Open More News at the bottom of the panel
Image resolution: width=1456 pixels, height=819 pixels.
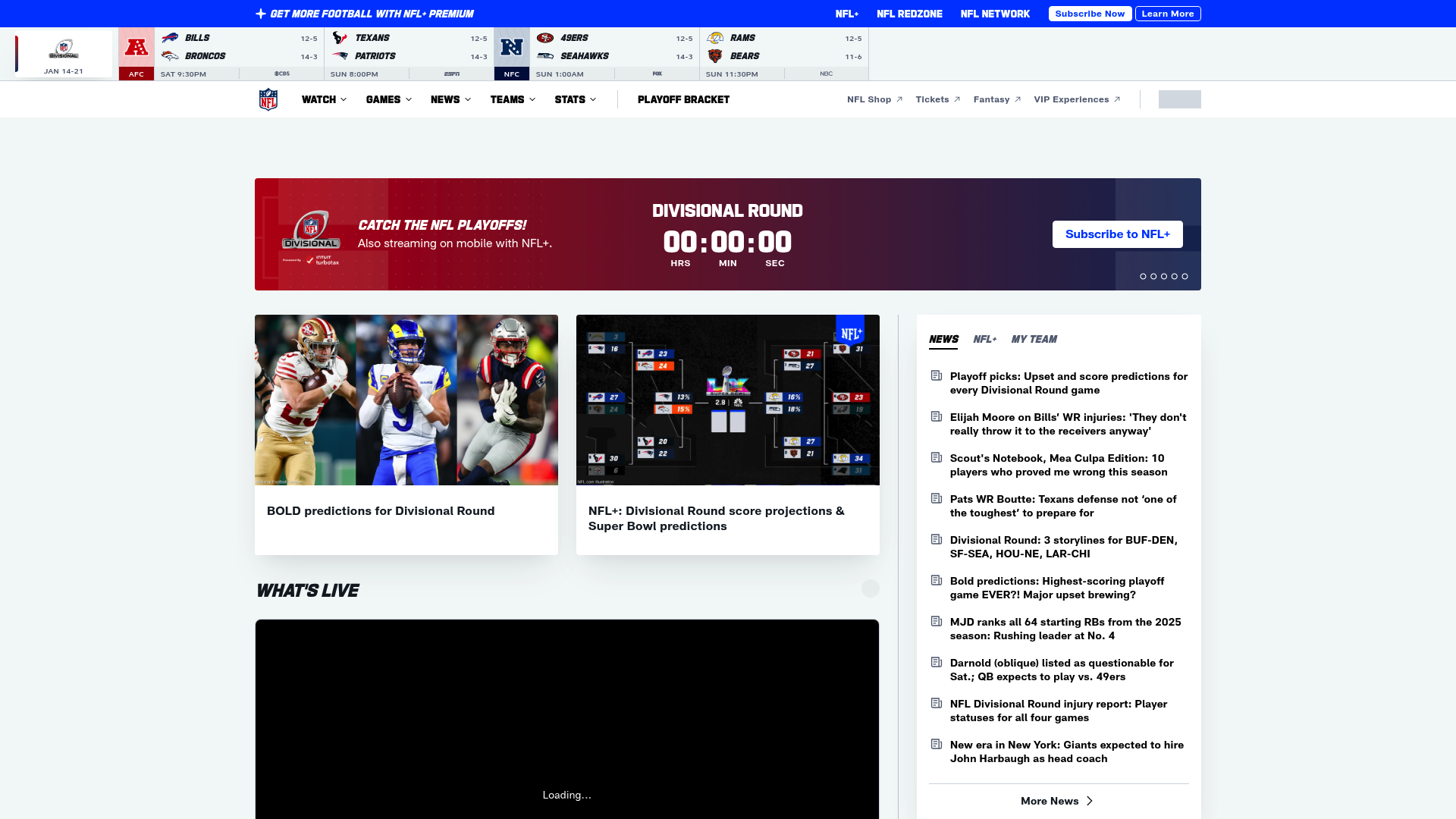pyautogui.click(x=1057, y=801)
